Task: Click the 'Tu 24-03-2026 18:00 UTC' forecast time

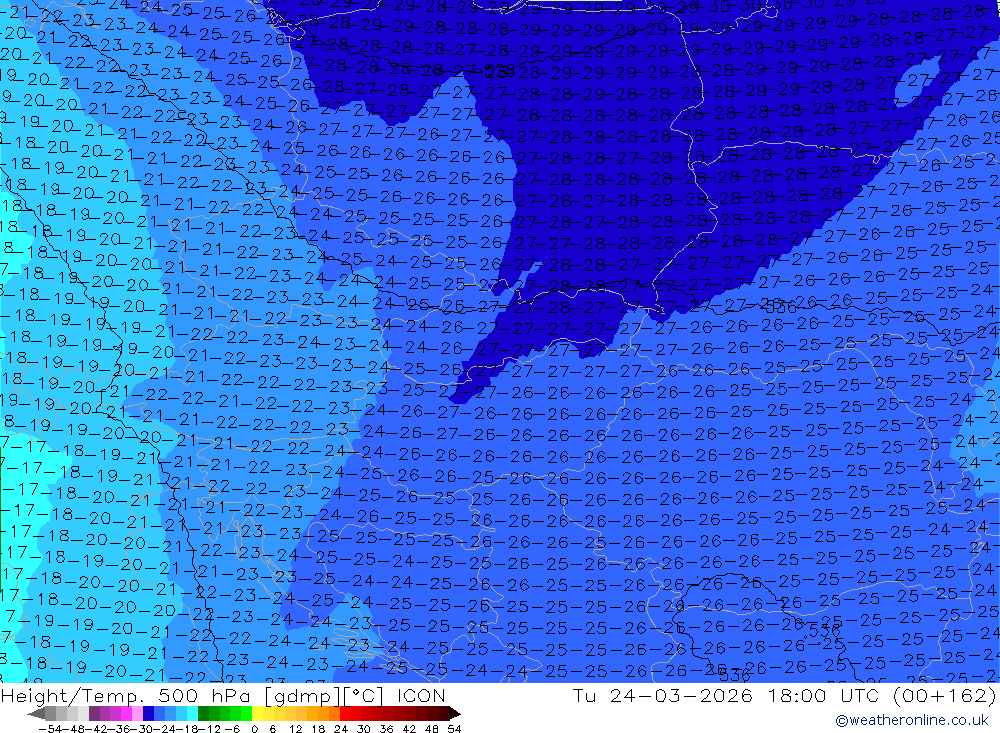Action: (x=725, y=695)
